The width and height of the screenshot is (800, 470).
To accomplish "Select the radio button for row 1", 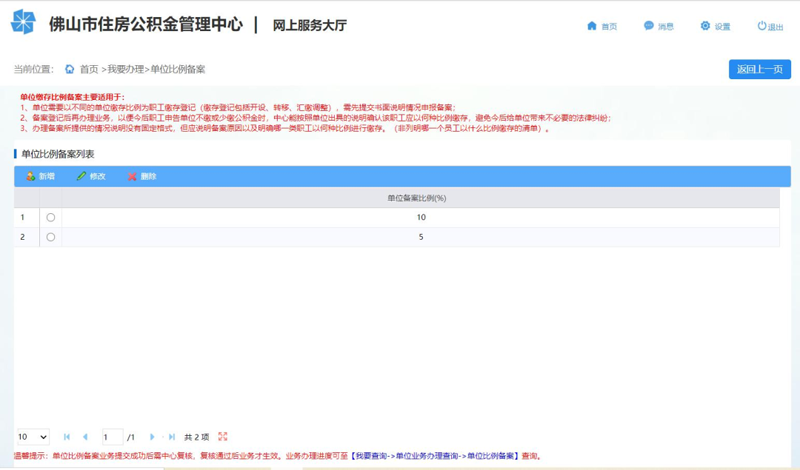I will click(51, 217).
